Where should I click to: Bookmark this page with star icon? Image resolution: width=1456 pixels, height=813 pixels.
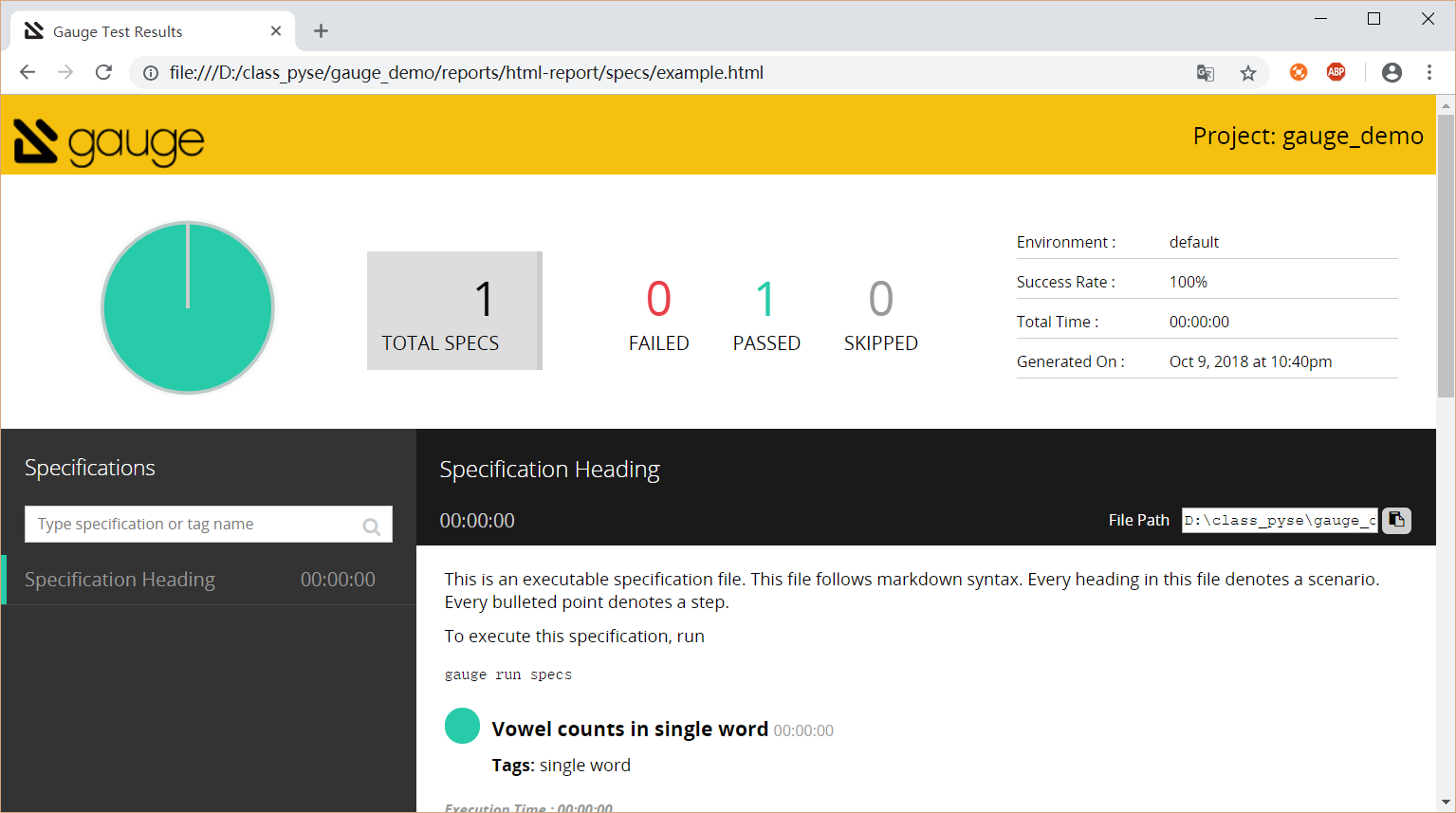pos(1248,73)
